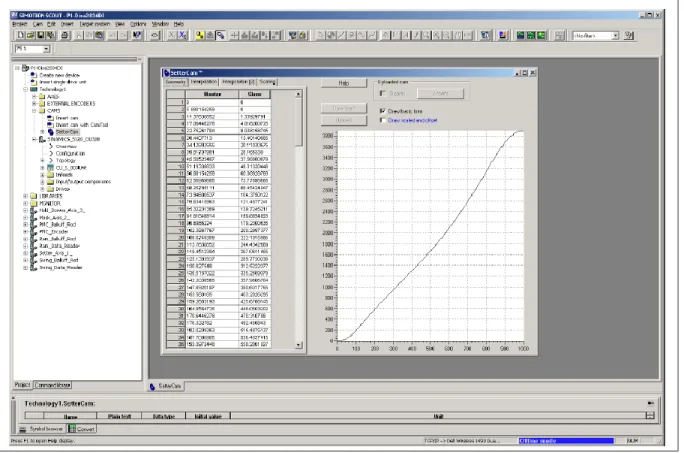Click the icon right of the filter dropdown

(x=629, y=35)
